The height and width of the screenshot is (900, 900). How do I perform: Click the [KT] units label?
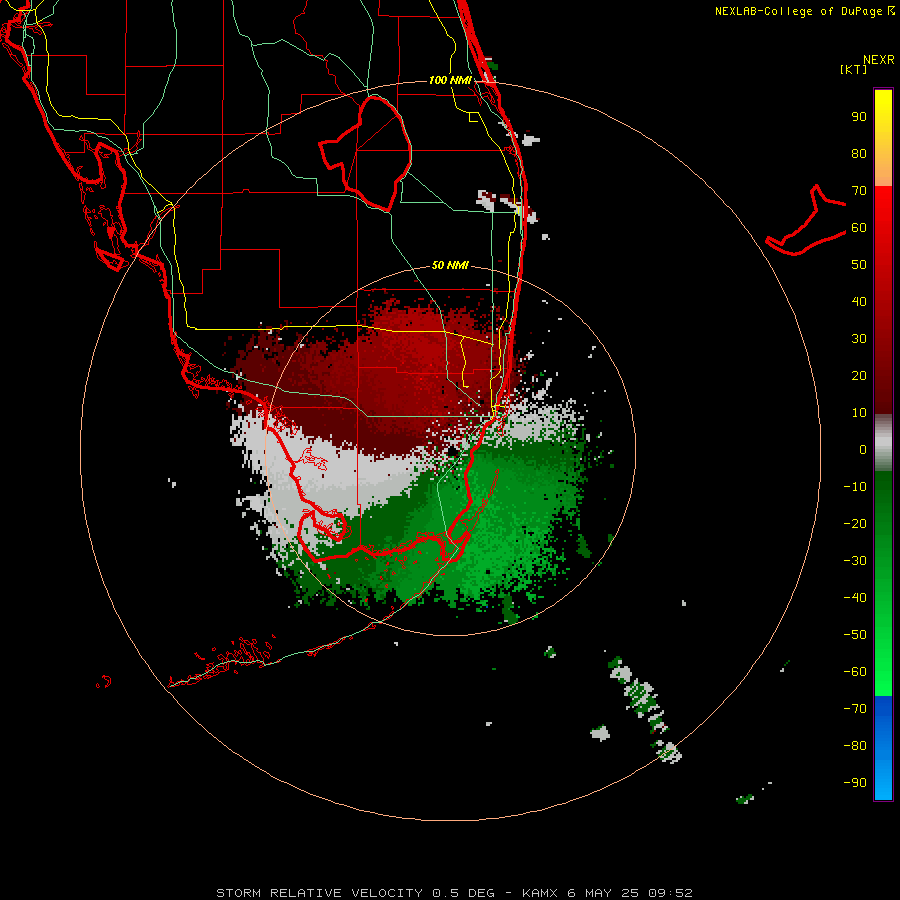coord(854,69)
